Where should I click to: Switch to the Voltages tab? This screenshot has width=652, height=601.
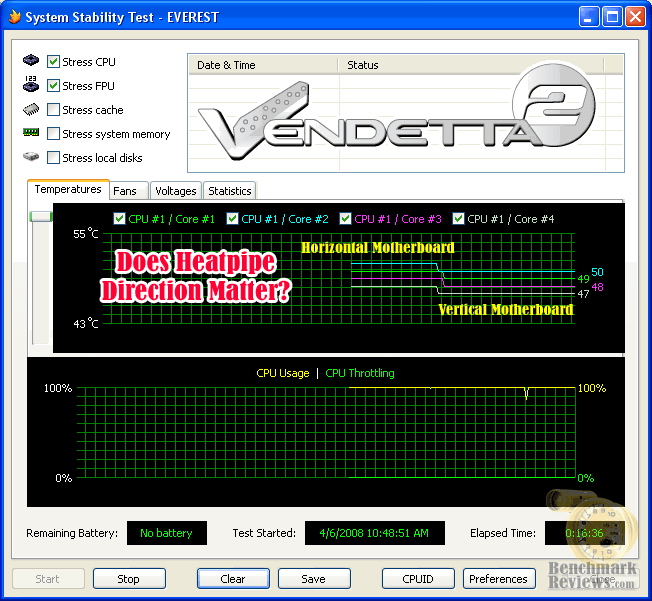coord(175,191)
